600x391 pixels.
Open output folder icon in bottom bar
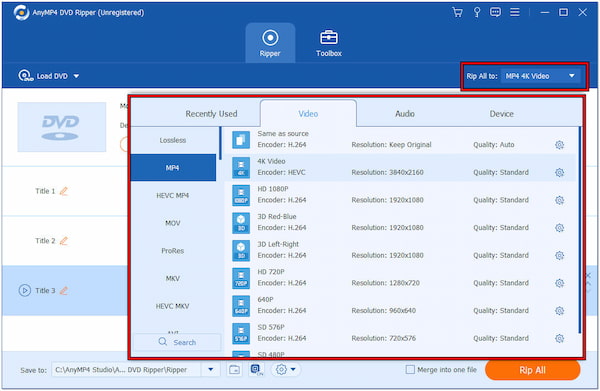[235, 370]
